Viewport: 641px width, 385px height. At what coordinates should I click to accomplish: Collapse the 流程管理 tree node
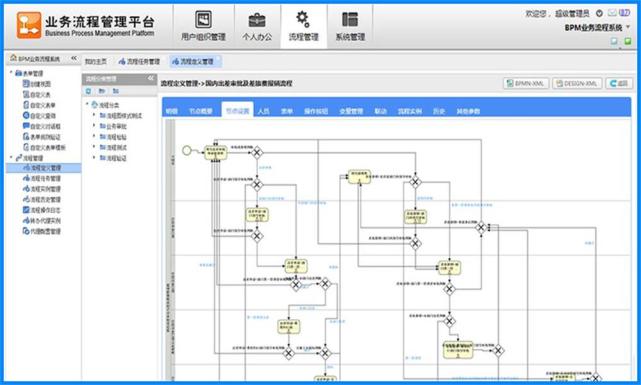11,157
